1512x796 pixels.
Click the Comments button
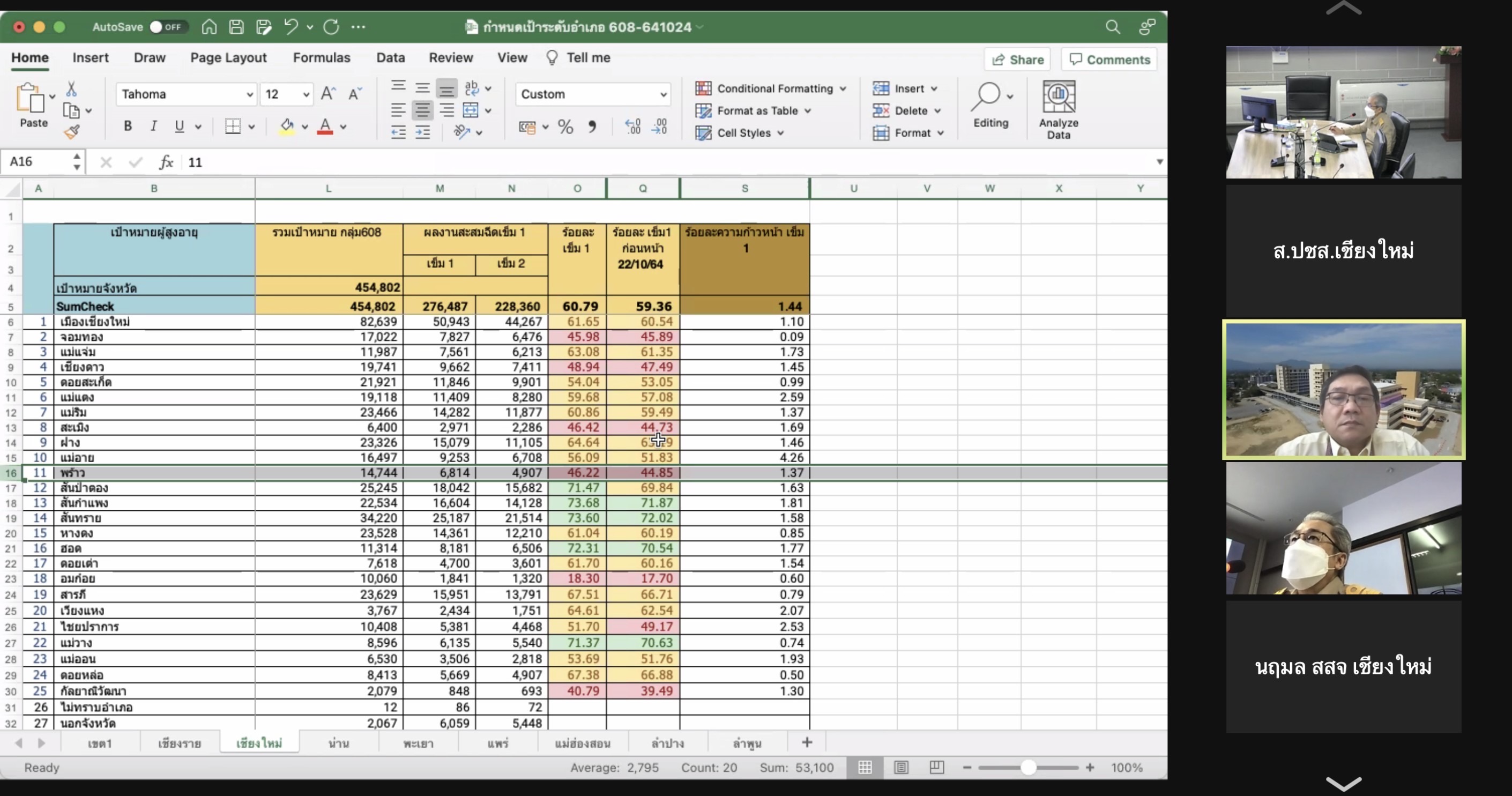pos(1109,59)
